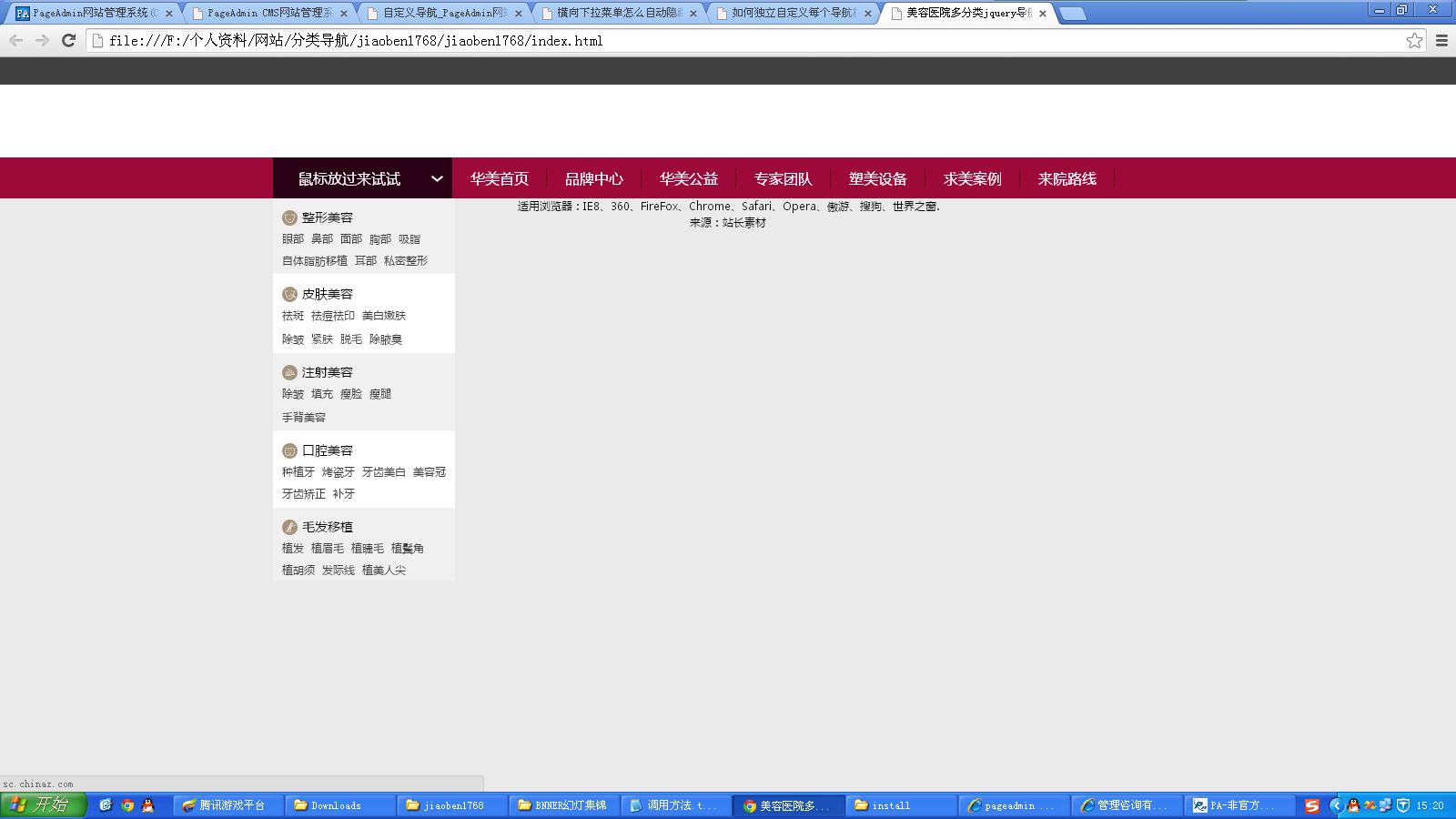Click the 皮肤美容 category icon
Image resolution: width=1456 pixels, height=819 pixels.
[289, 294]
